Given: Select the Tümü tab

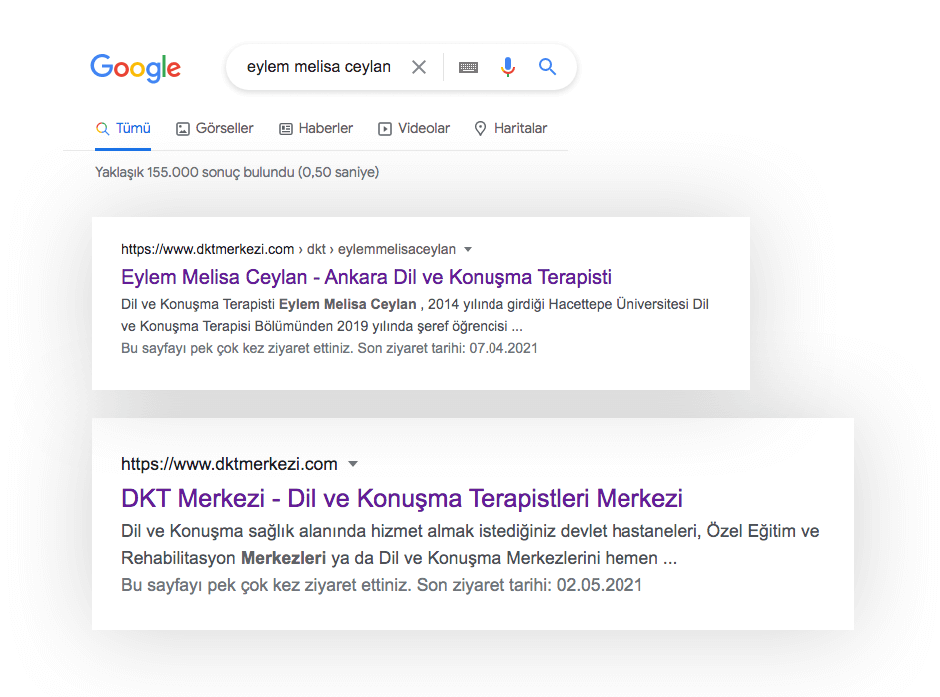Looking at the screenshot, I should pyautogui.click(x=123, y=128).
